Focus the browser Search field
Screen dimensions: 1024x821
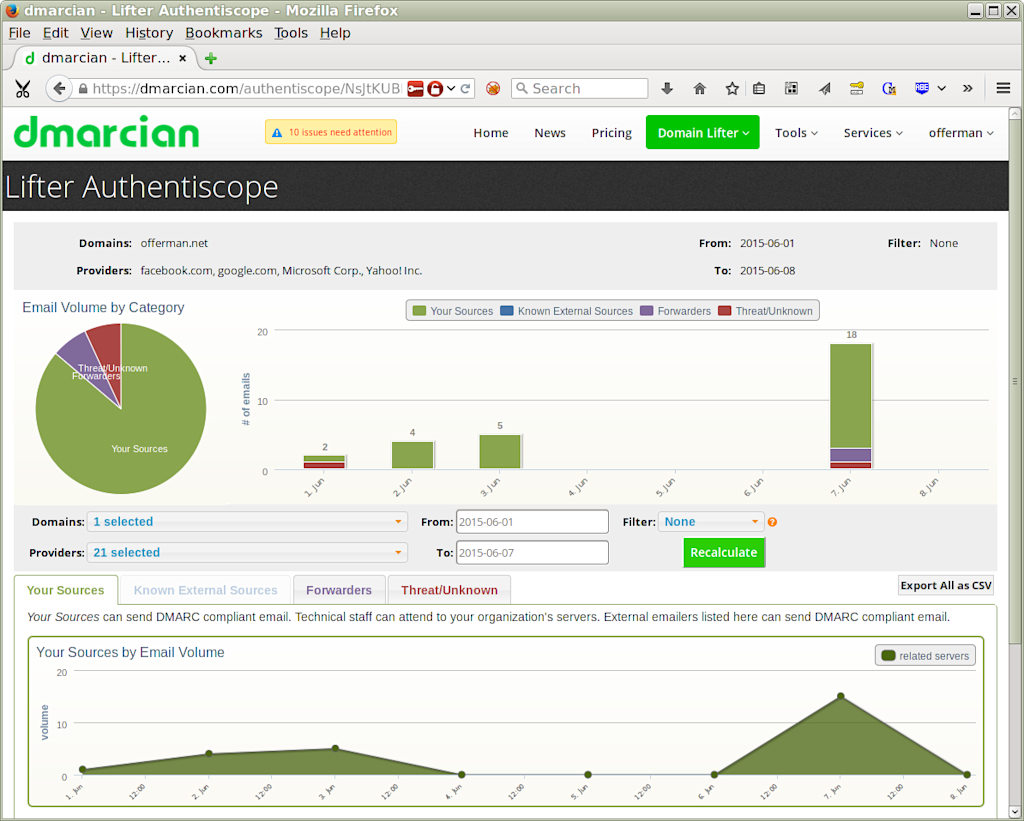pos(579,88)
